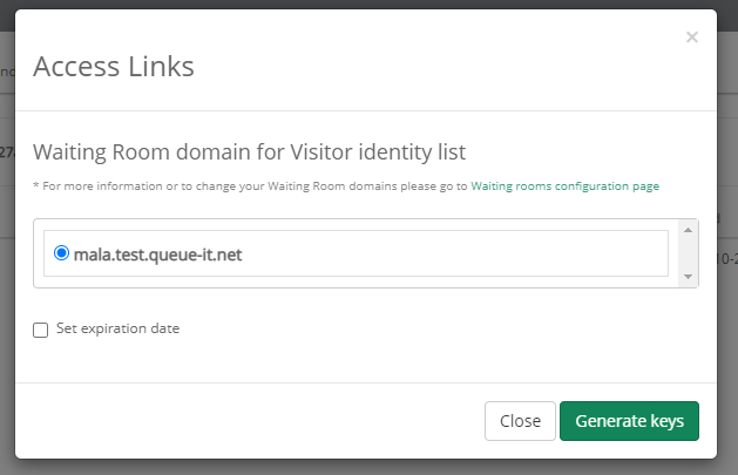Click the mala.test.queue-it.net domain text
This screenshot has height=475, width=738.
[x=158, y=255]
